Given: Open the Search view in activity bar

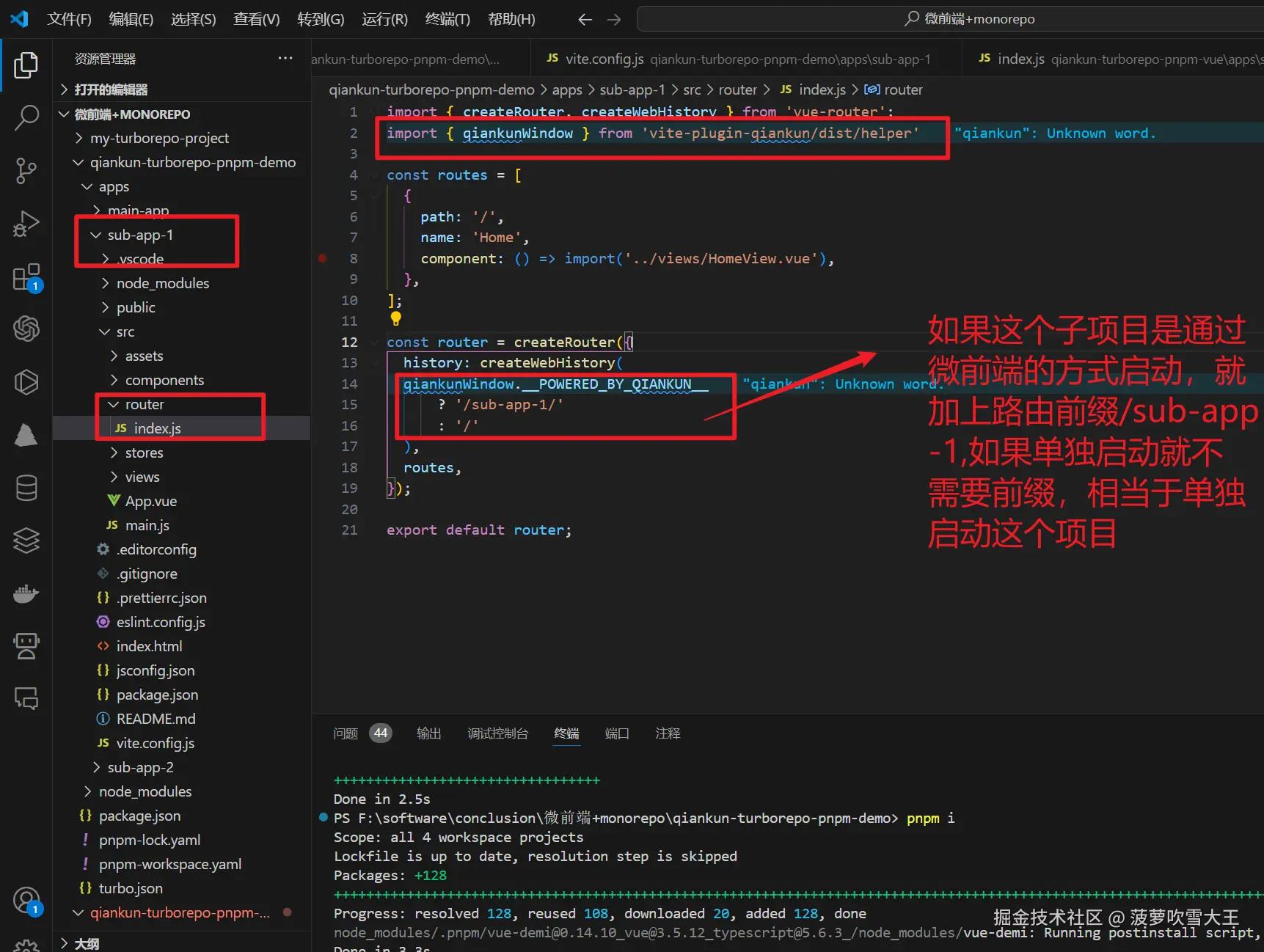Looking at the screenshot, I should [x=26, y=117].
